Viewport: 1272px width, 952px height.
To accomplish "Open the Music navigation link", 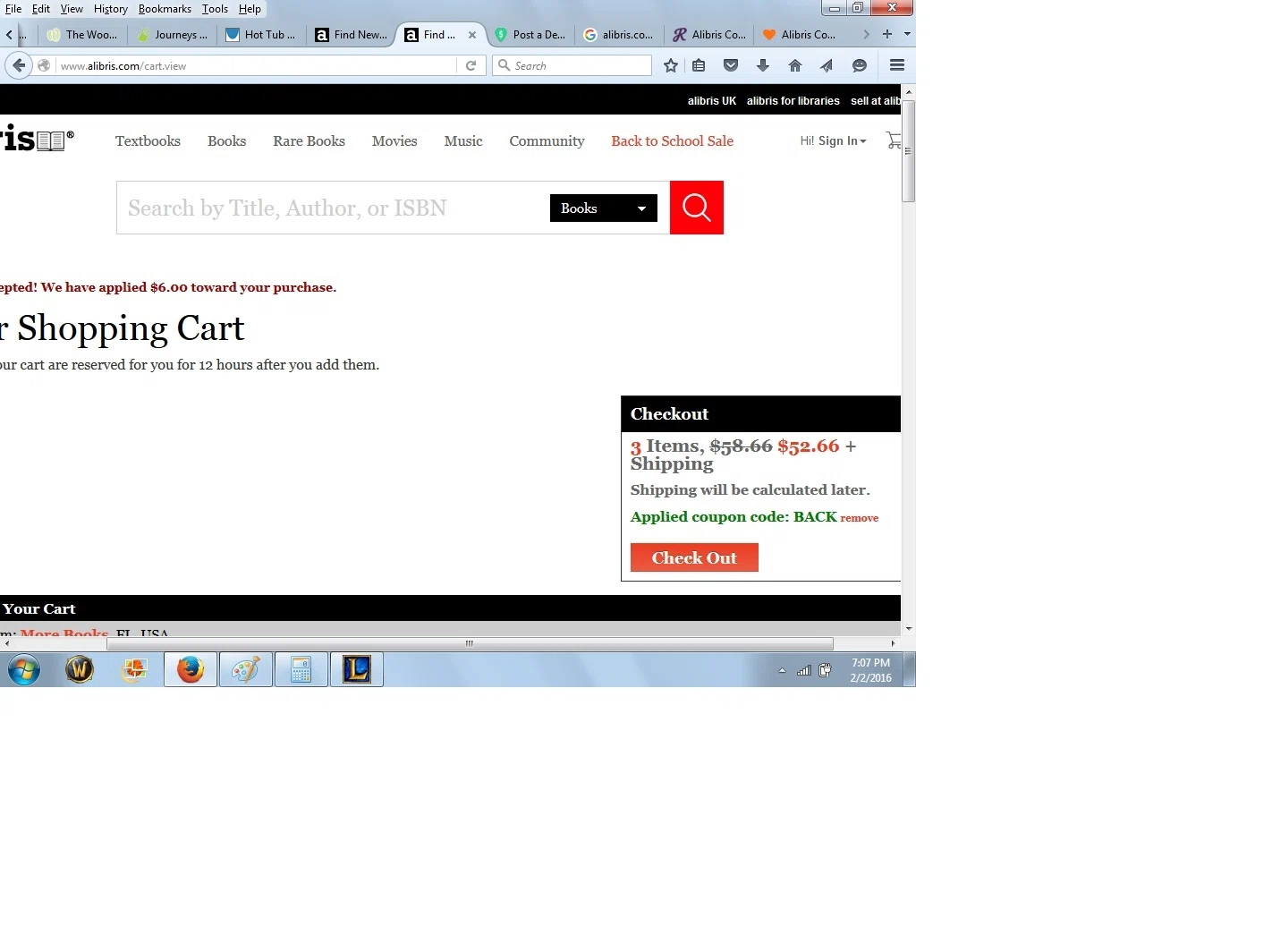I will [463, 140].
